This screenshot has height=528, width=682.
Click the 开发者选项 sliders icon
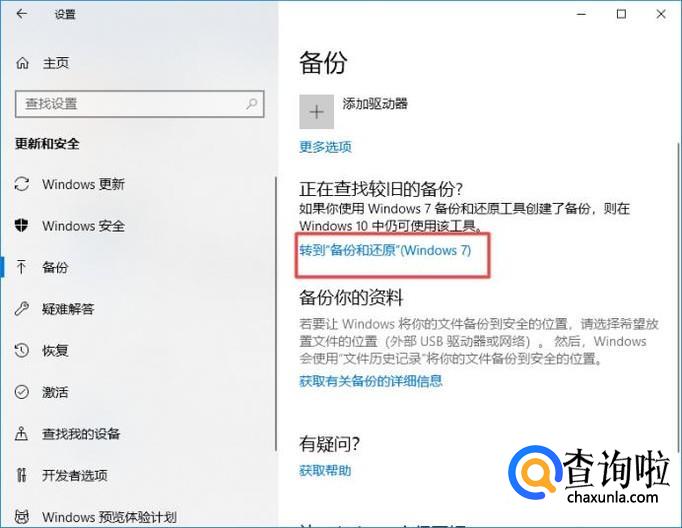tap(21, 475)
